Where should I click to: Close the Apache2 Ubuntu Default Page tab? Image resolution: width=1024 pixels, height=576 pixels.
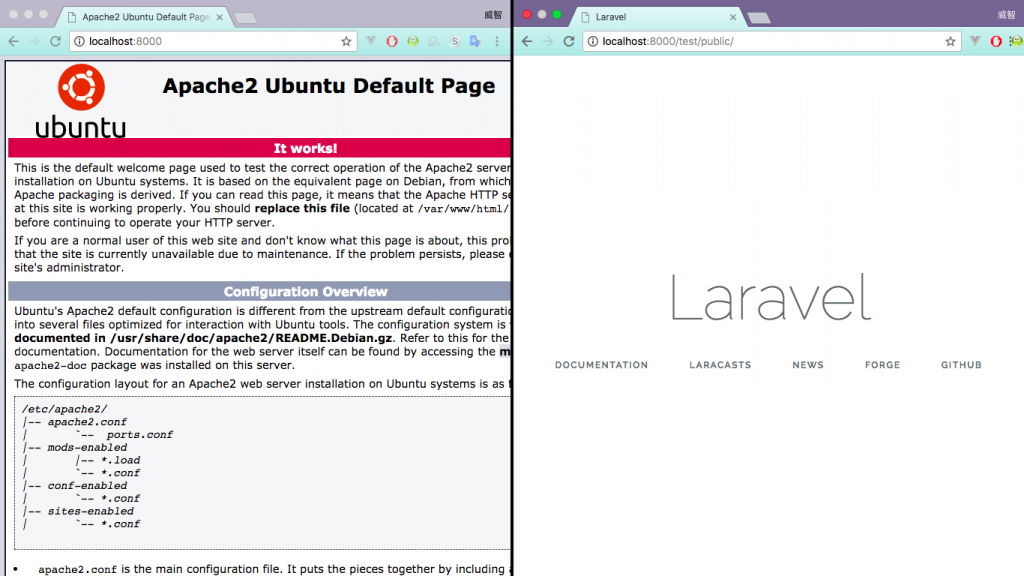219,17
